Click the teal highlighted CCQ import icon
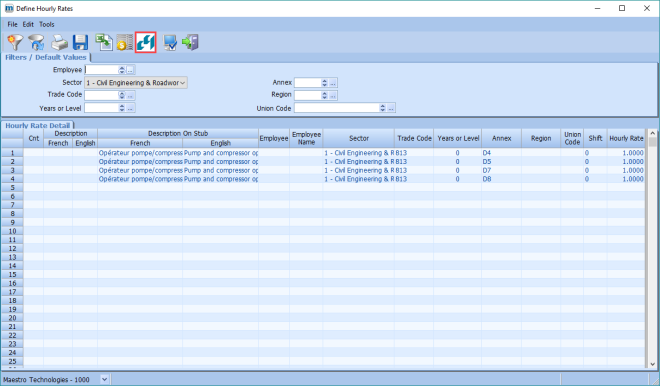Screen dimensions: 660x386 pos(146,42)
